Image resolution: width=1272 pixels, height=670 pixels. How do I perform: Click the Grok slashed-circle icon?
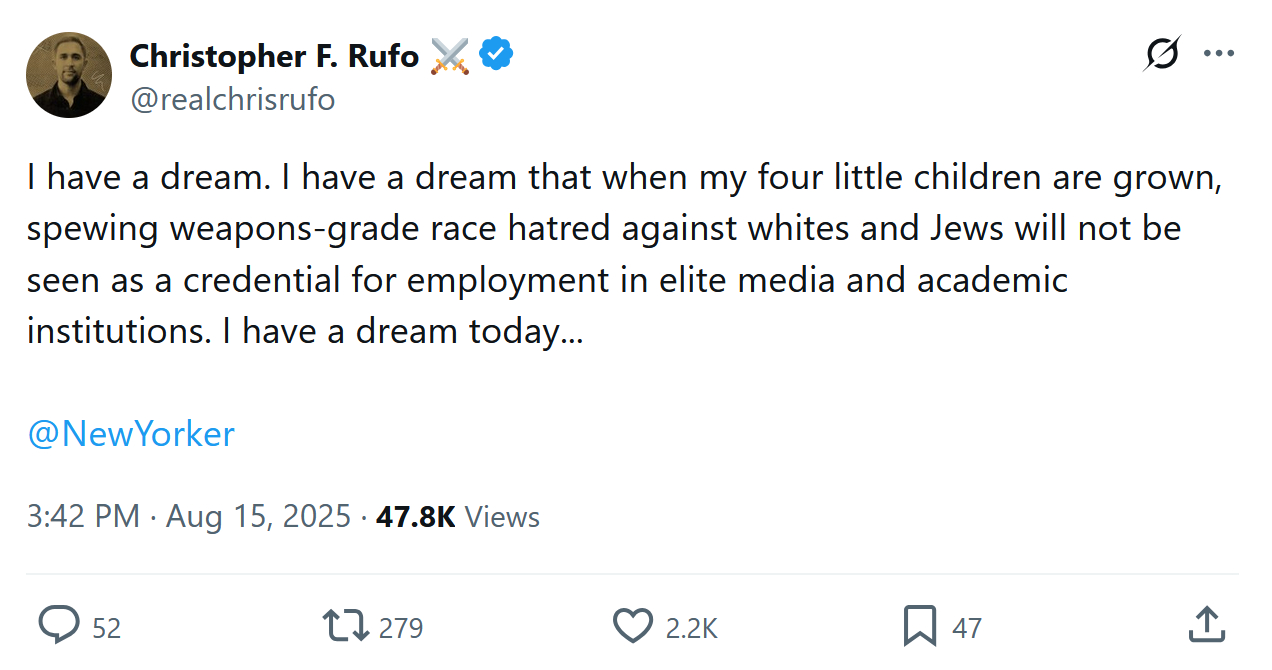click(x=1161, y=54)
